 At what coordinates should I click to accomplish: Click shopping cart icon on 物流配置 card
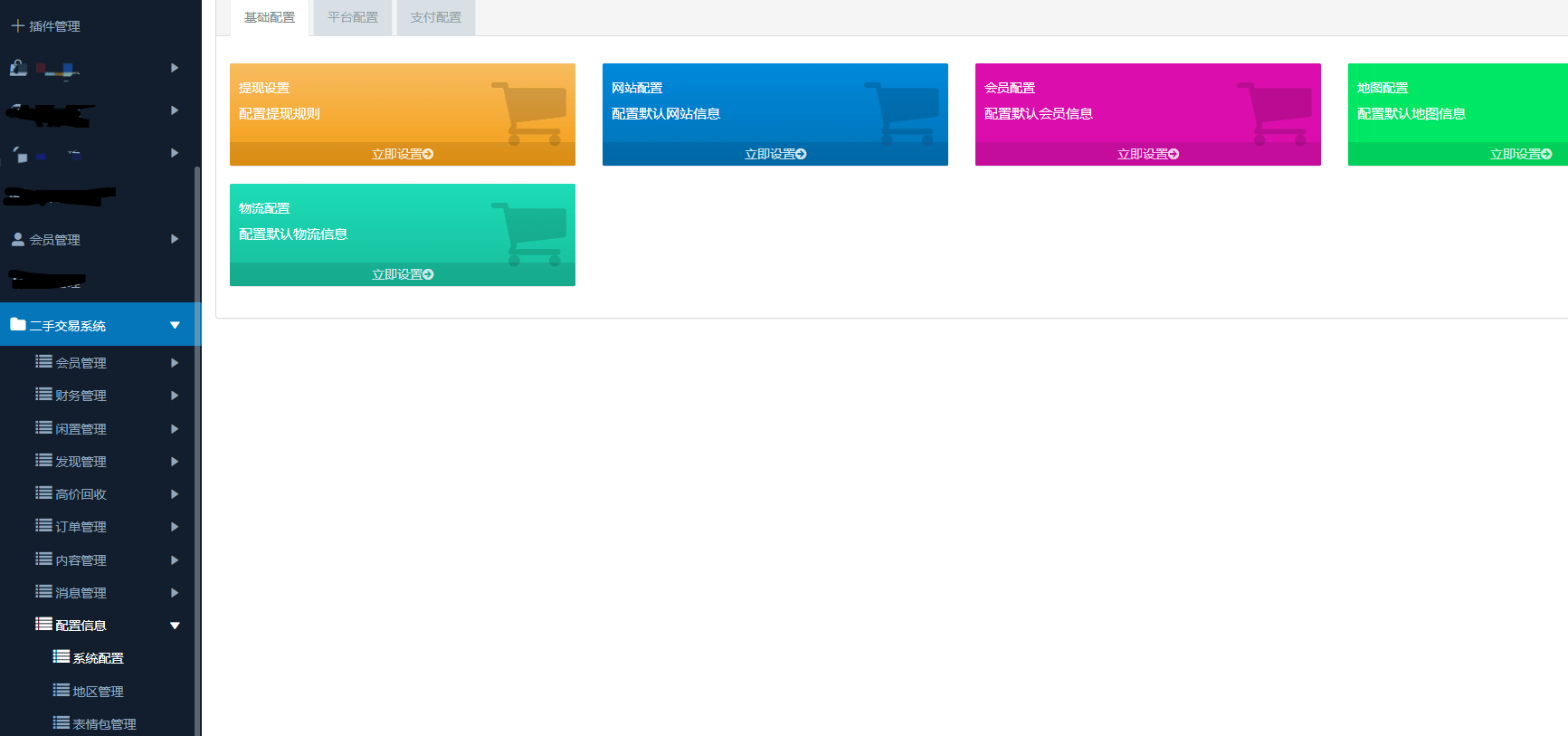point(529,234)
